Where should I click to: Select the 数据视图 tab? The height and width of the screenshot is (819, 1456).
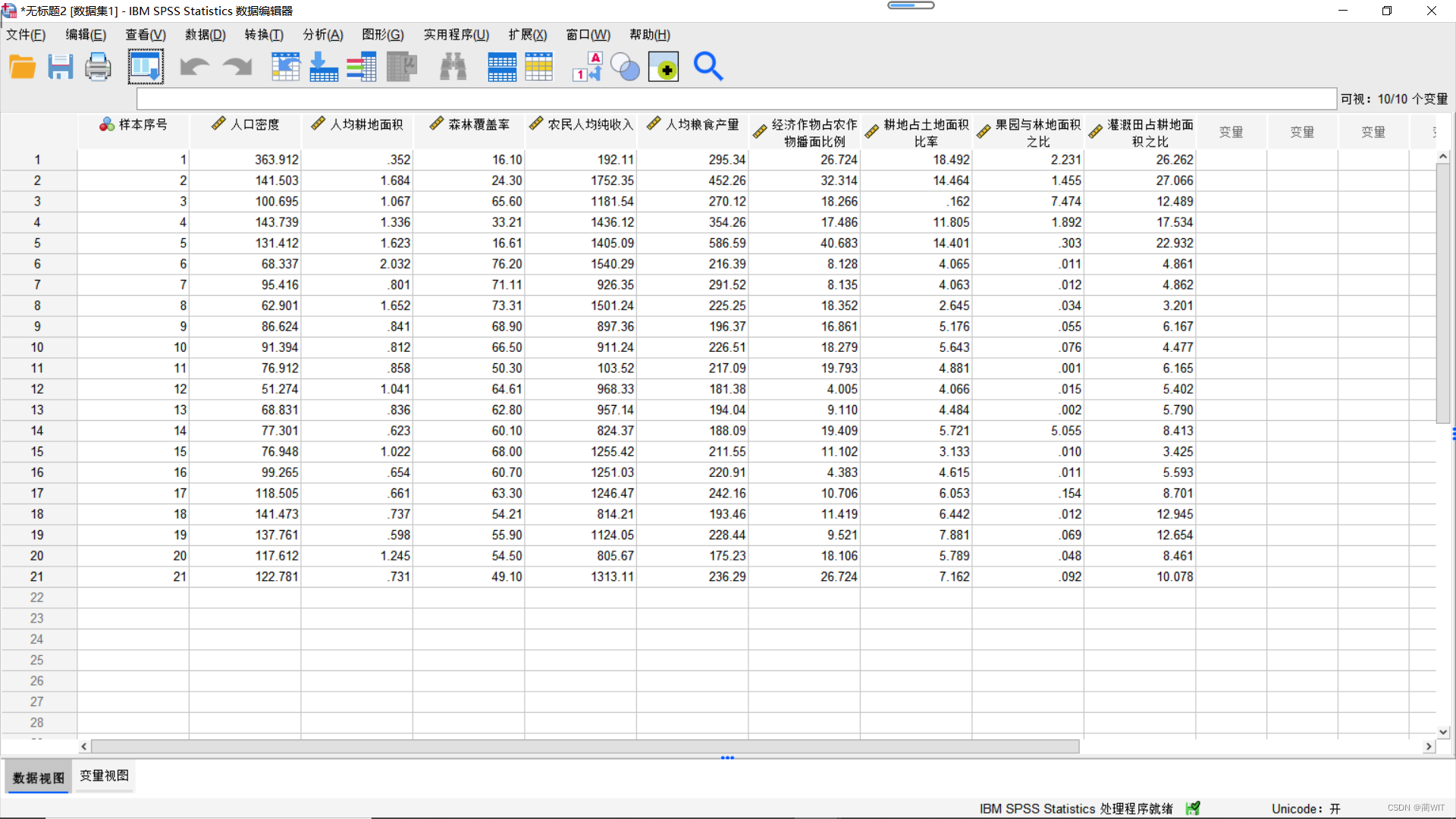pyautogui.click(x=39, y=777)
